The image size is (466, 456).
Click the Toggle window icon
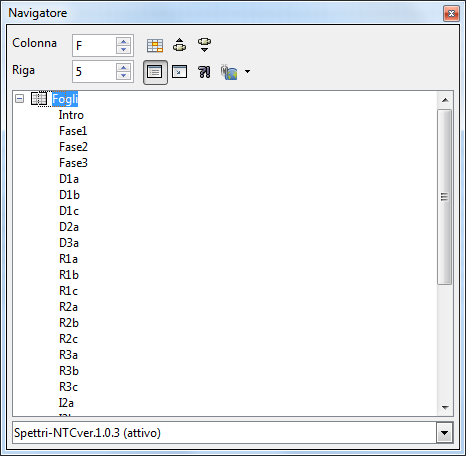pyautogui.click(x=180, y=72)
